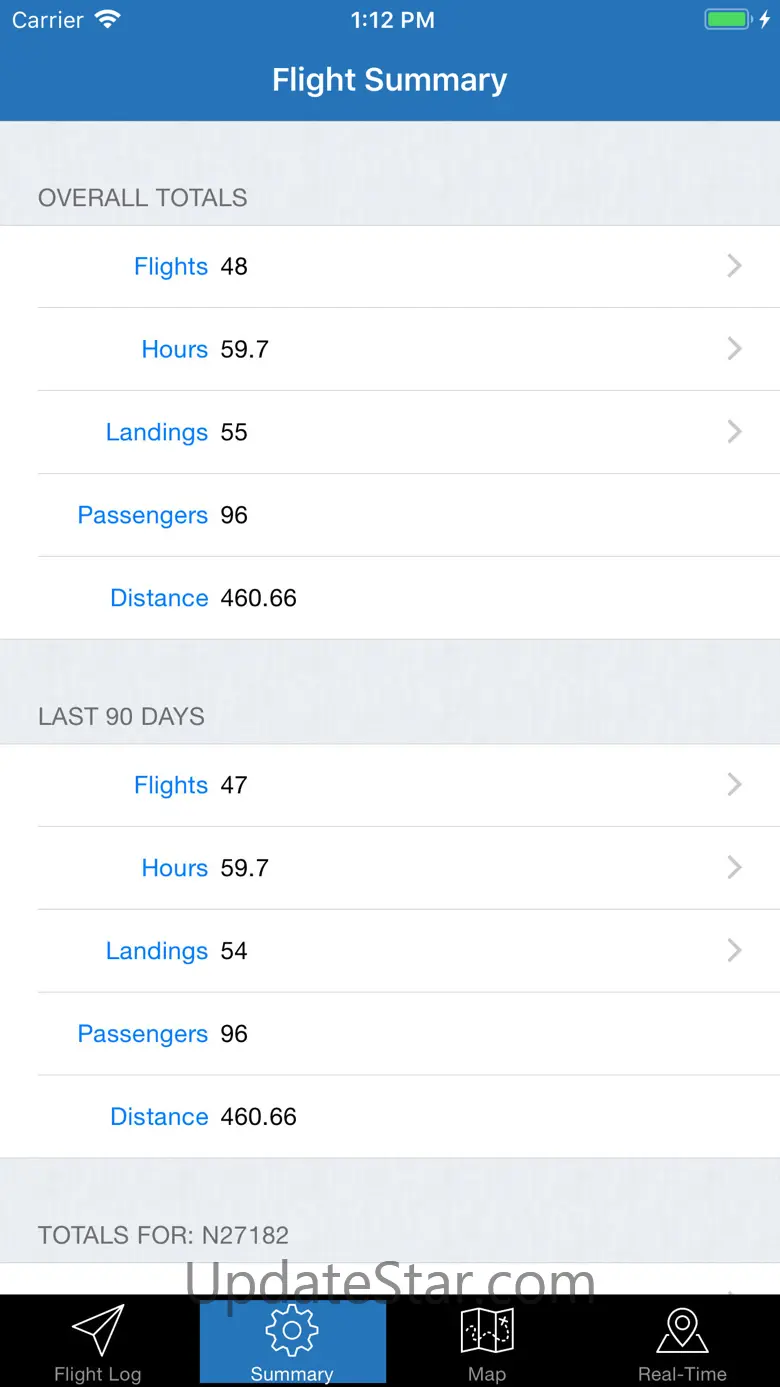Switch to the Flight Log tab label
This screenshot has height=1387, width=780.
pos(98,1374)
